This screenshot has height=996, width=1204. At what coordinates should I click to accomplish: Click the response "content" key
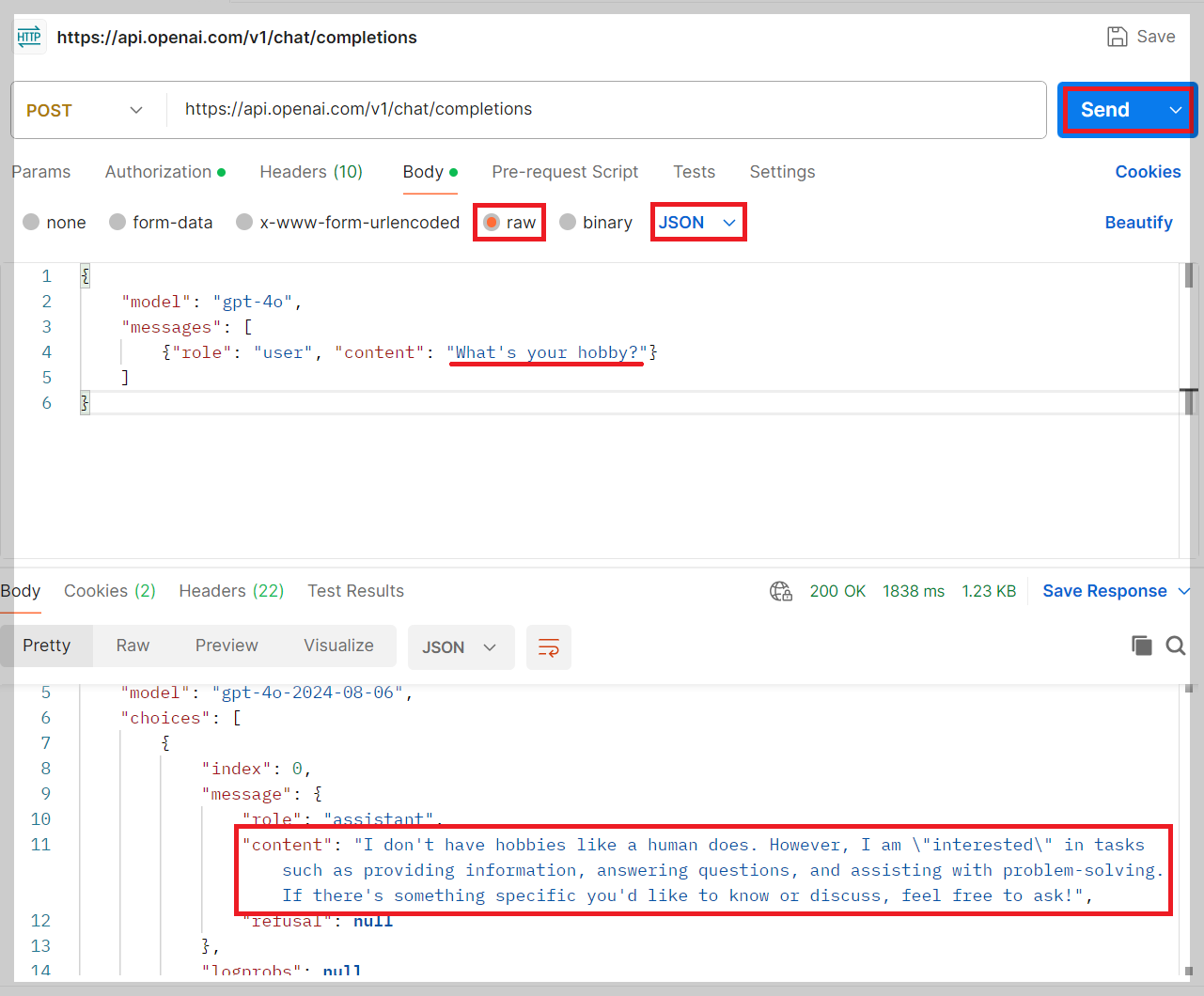tap(288, 845)
